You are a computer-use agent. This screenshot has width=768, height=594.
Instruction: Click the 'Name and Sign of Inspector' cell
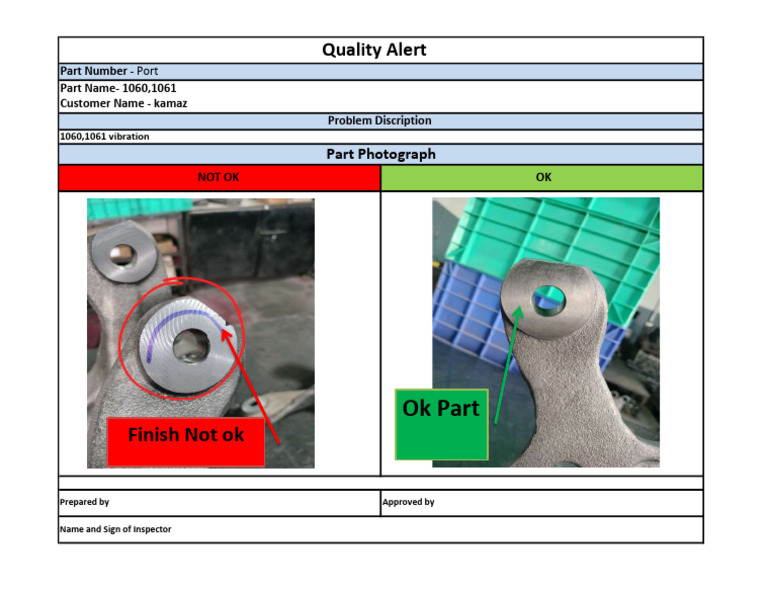(381, 529)
